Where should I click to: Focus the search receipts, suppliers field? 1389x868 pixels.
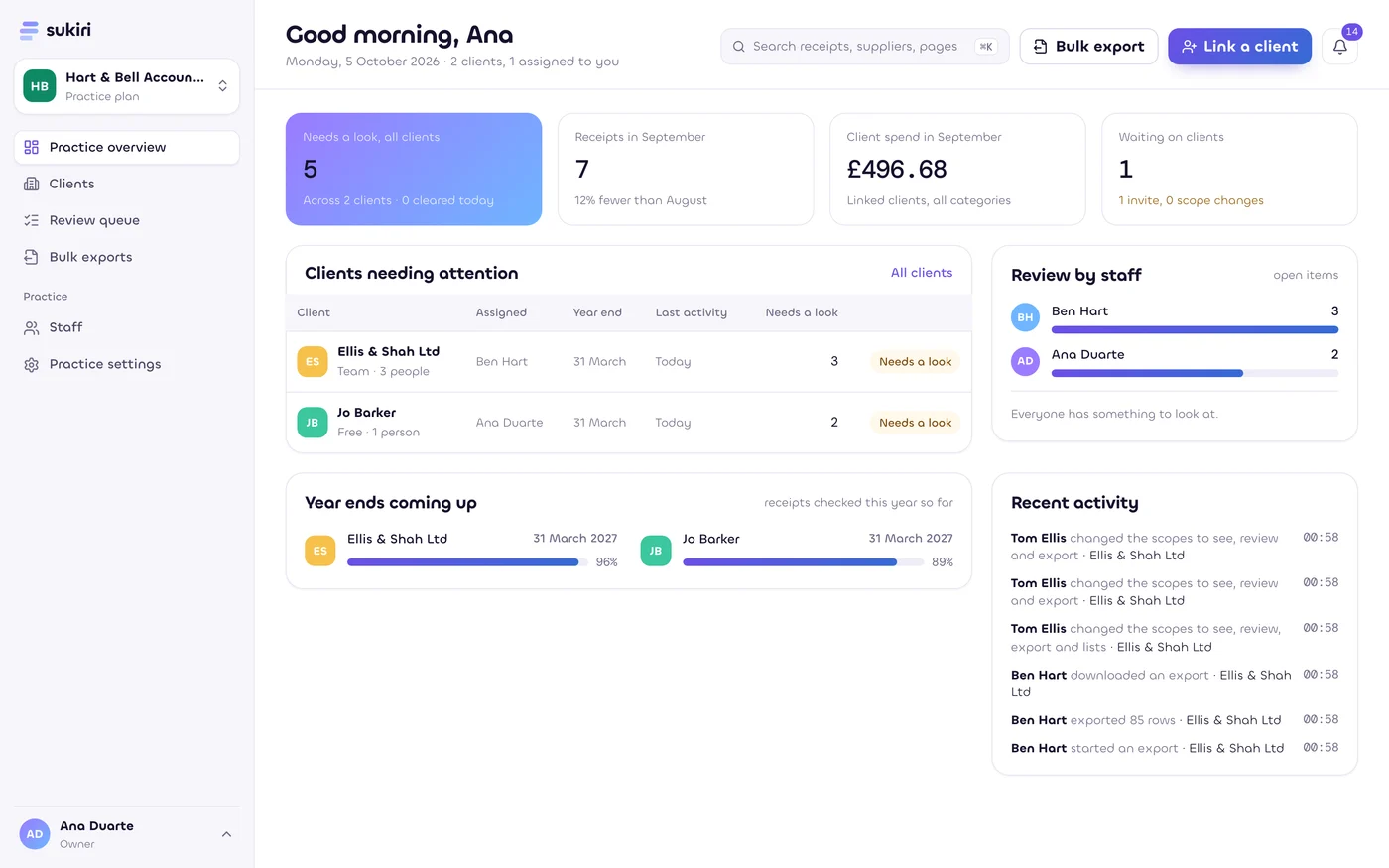tap(864, 47)
